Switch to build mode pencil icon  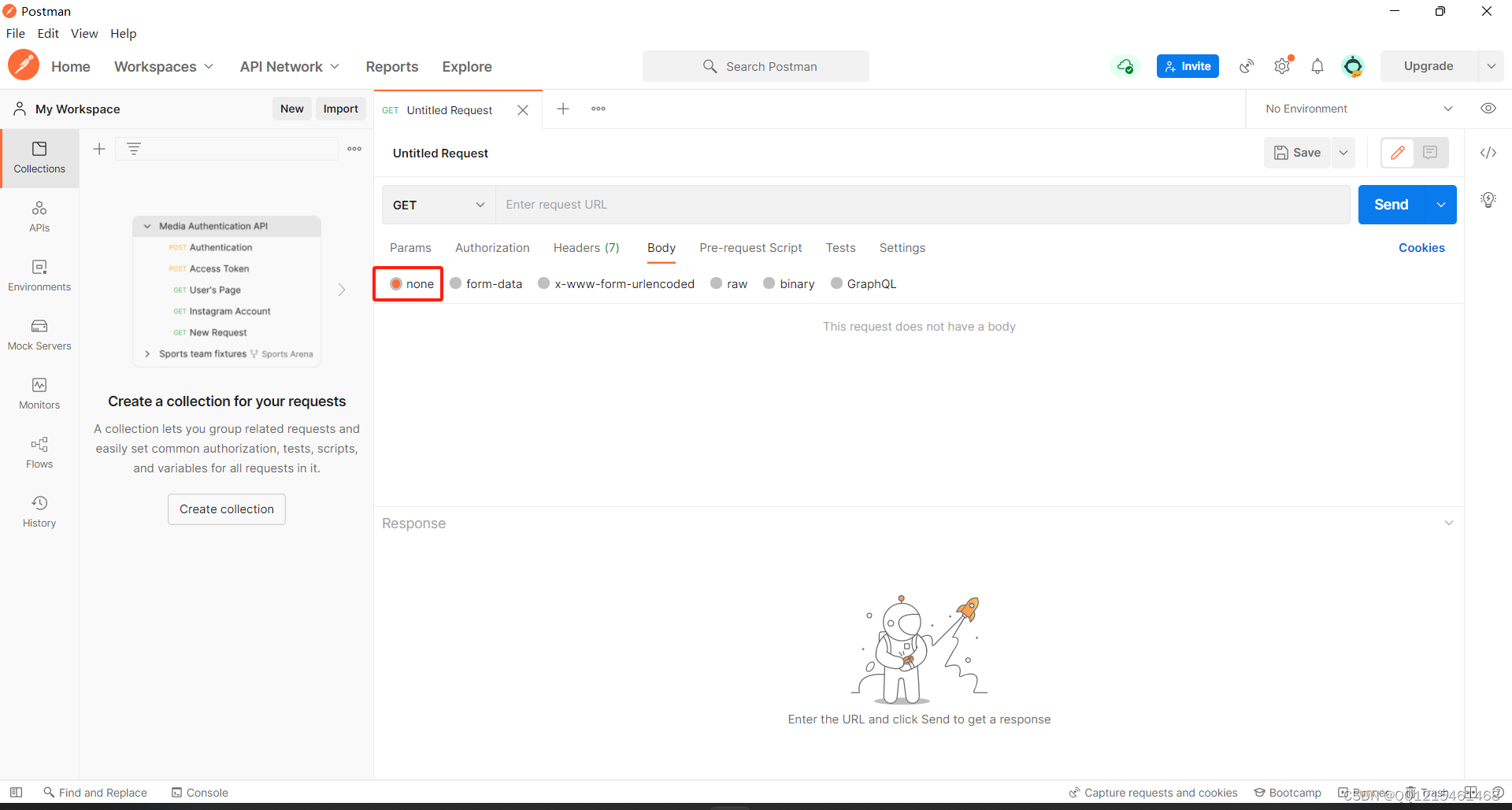[x=1398, y=153]
